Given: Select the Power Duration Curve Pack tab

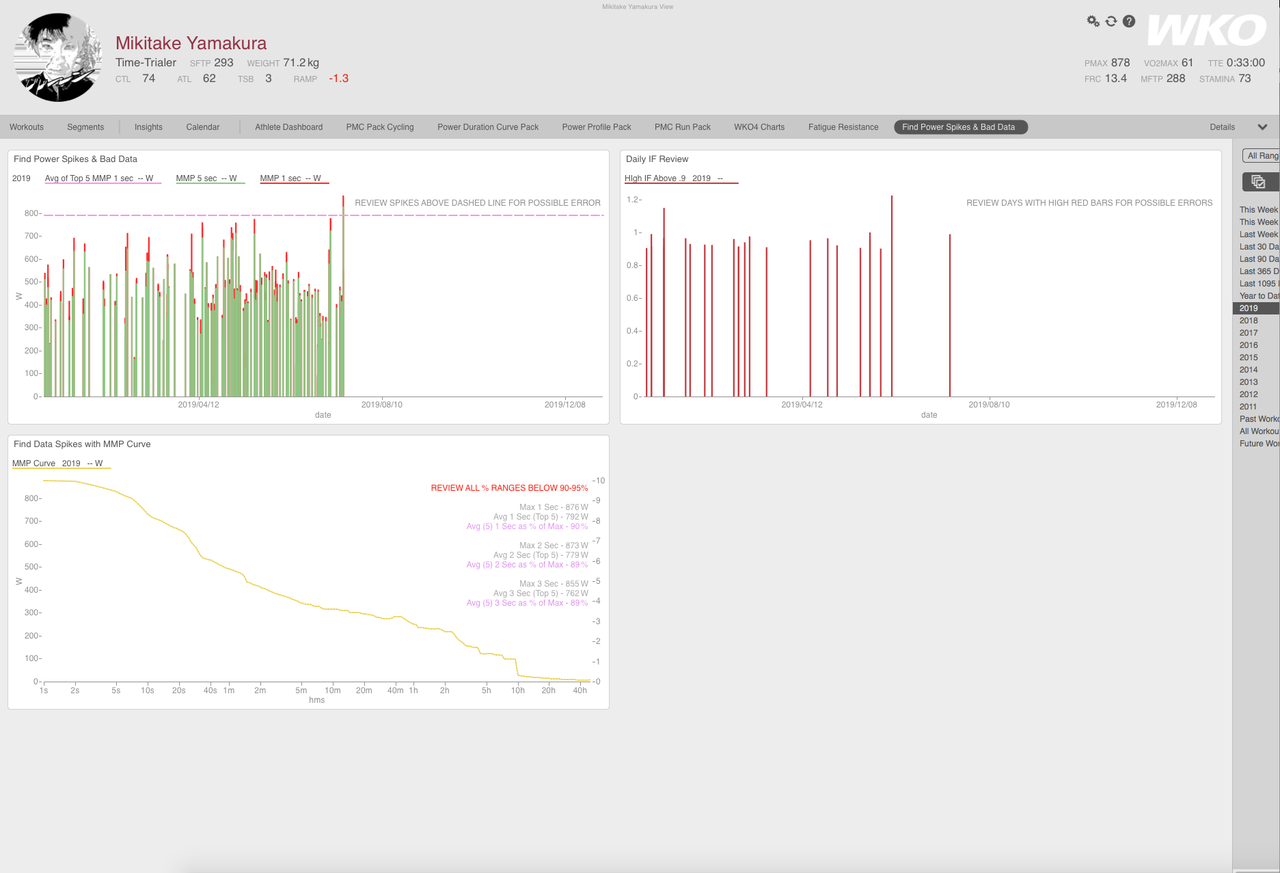Looking at the screenshot, I should 488,127.
